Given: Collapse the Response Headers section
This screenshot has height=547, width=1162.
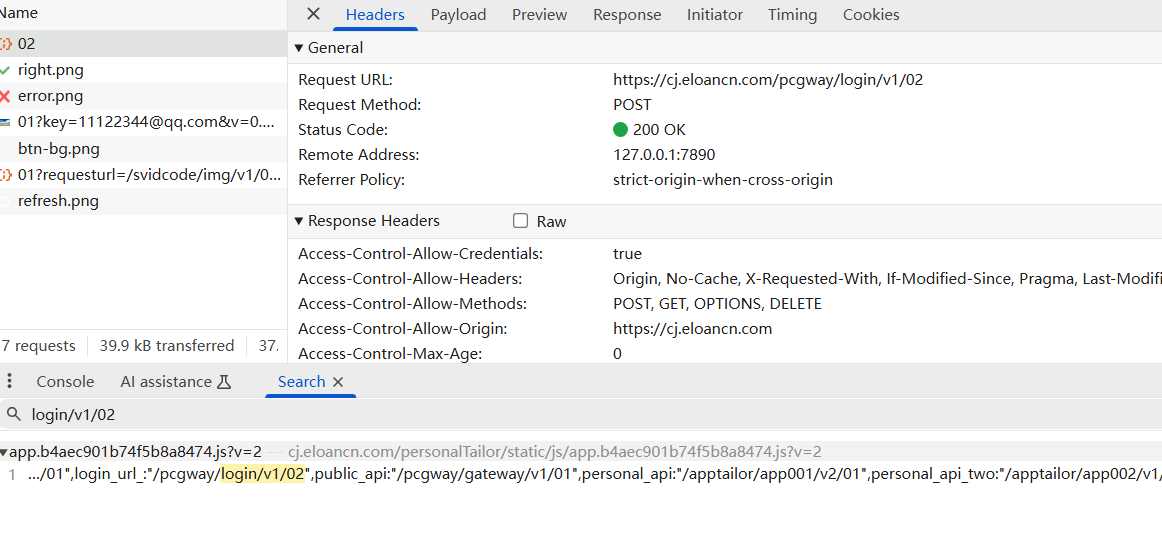Looking at the screenshot, I should click(x=299, y=221).
